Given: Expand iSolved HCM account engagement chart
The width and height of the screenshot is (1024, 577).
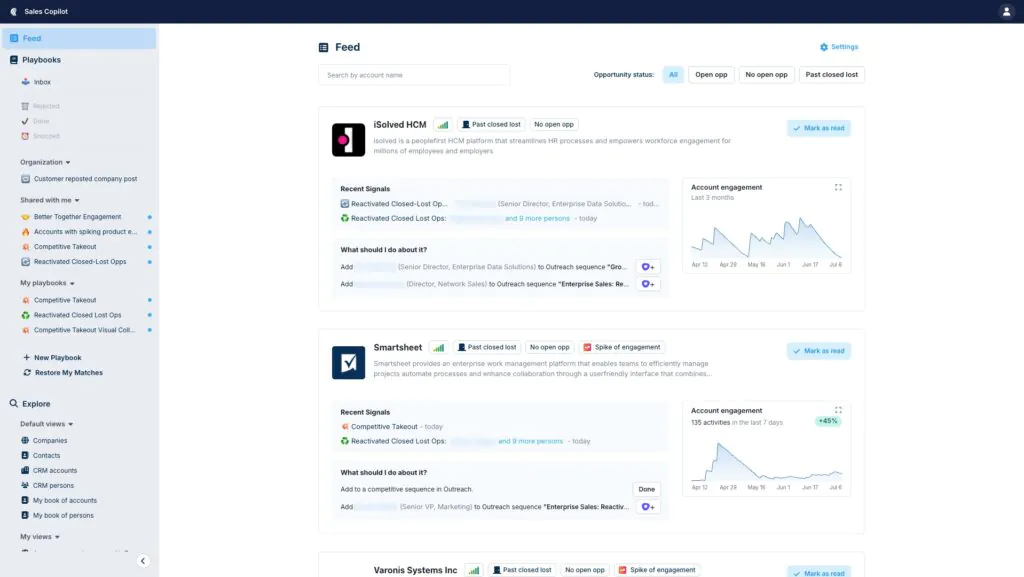Looking at the screenshot, I should point(838,187).
